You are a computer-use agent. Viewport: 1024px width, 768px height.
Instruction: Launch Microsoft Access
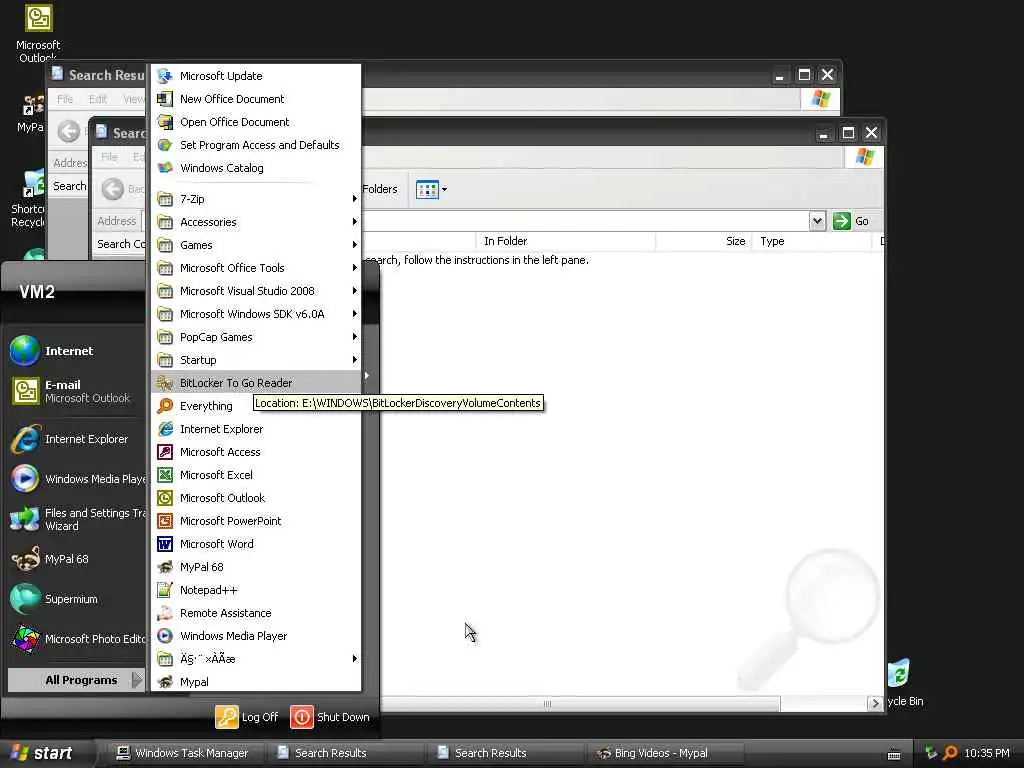(x=256, y=452)
